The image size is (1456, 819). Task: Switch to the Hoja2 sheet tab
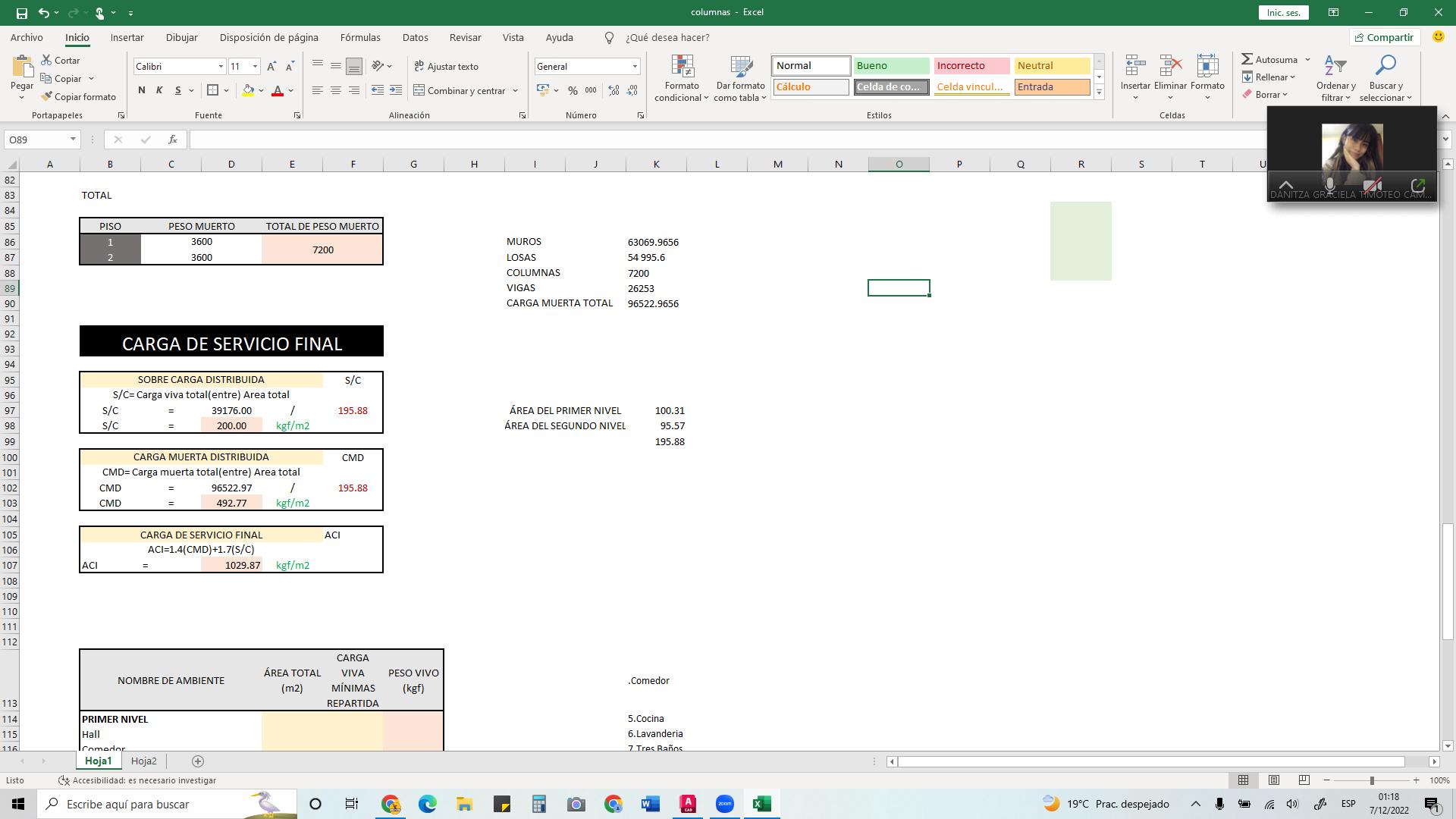pyautogui.click(x=143, y=761)
